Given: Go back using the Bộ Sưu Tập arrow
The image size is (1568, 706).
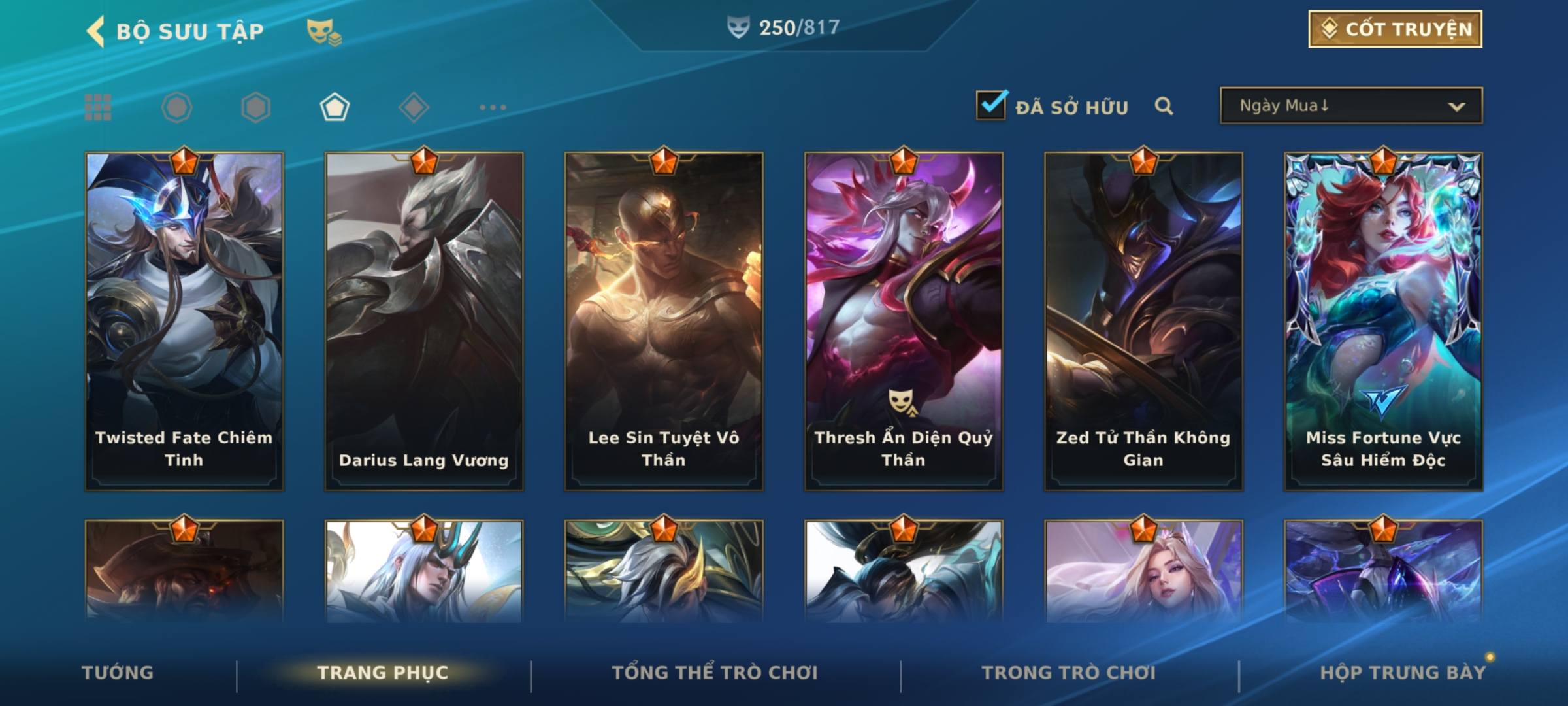Looking at the screenshot, I should pos(95,31).
